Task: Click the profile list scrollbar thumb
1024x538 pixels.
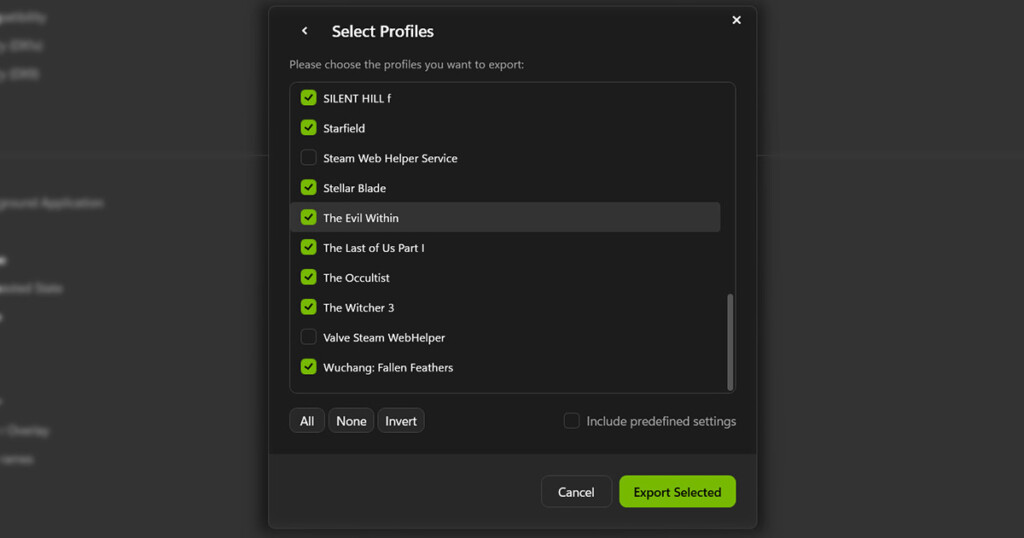Action: click(x=730, y=341)
